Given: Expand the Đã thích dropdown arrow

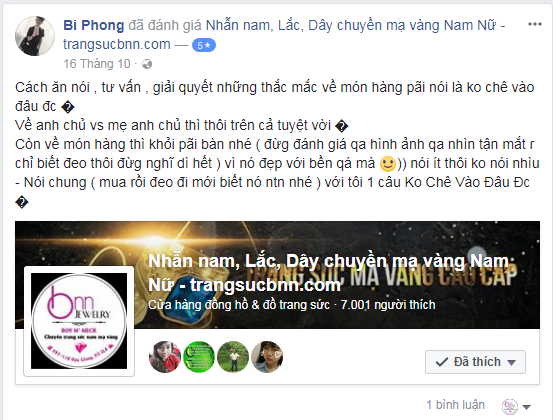Looking at the screenshot, I should coord(511,362).
